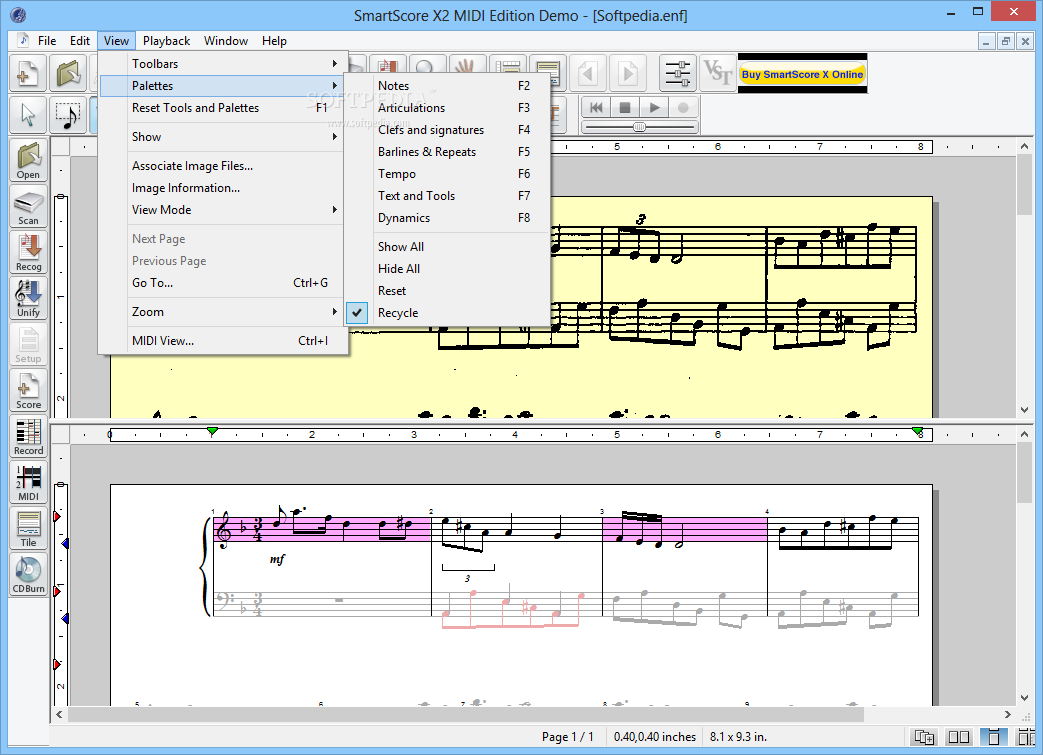Click the lower pane's scroll down arrow
1043x755 pixels.
(1024, 698)
